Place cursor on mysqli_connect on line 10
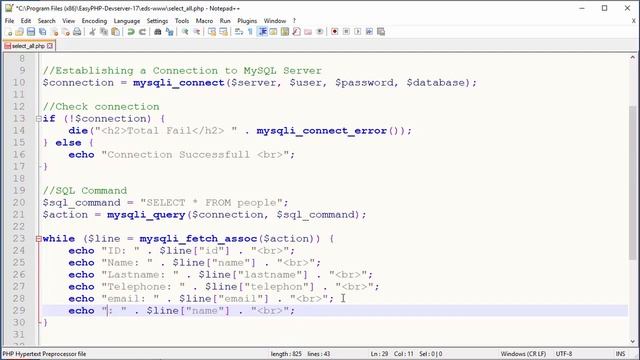640x360 pixels. 179,83
